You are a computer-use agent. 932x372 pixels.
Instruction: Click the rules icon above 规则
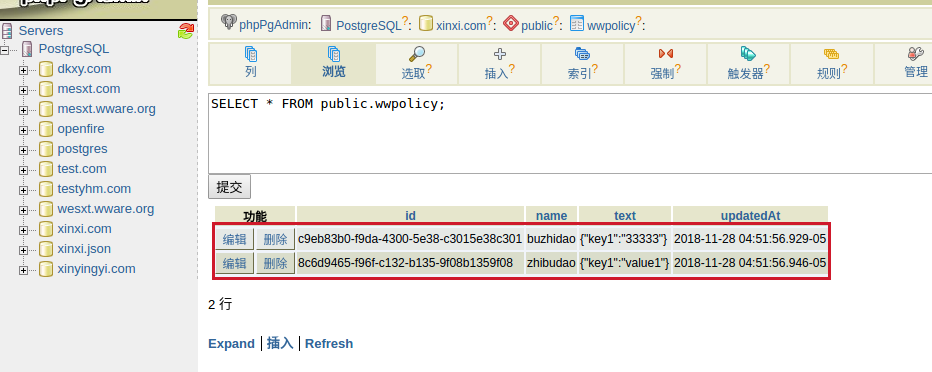tap(831, 54)
